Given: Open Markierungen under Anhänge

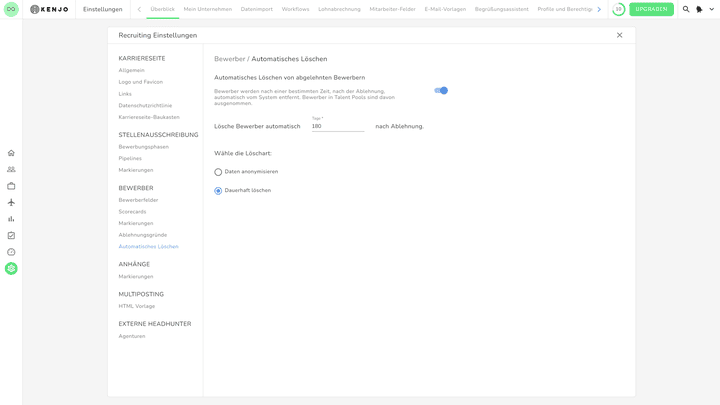Looking at the screenshot, I should coord(136,276).
